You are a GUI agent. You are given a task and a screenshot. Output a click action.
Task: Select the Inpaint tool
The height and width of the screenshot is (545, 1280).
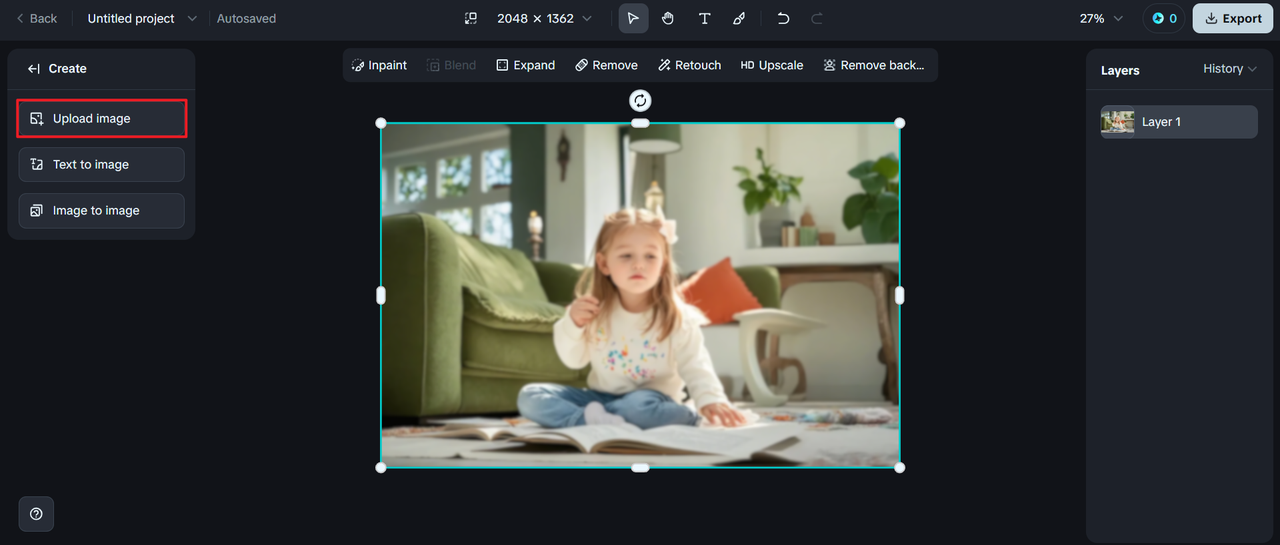[379, 65]
